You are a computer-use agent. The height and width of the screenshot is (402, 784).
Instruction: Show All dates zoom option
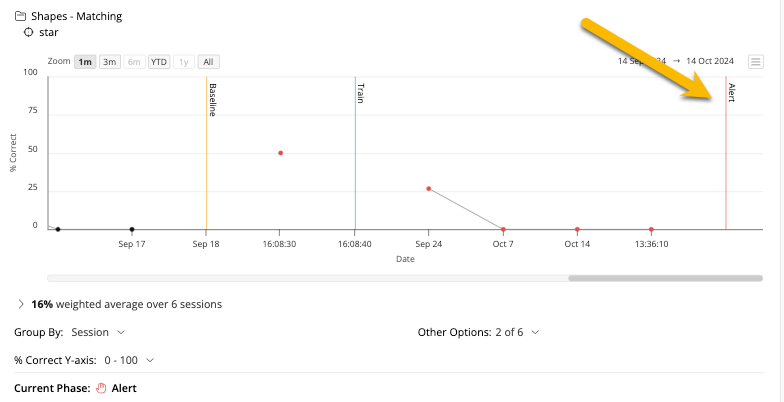coord(208,61)
